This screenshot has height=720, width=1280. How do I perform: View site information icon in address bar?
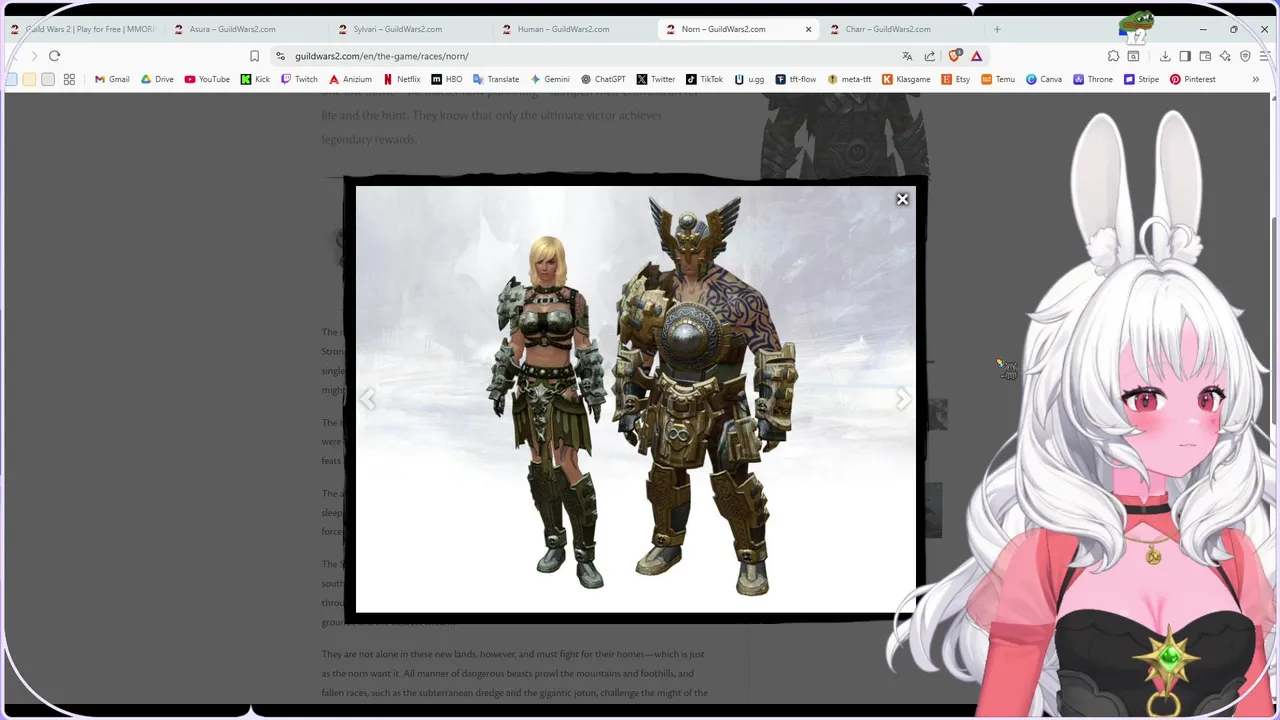281,56
